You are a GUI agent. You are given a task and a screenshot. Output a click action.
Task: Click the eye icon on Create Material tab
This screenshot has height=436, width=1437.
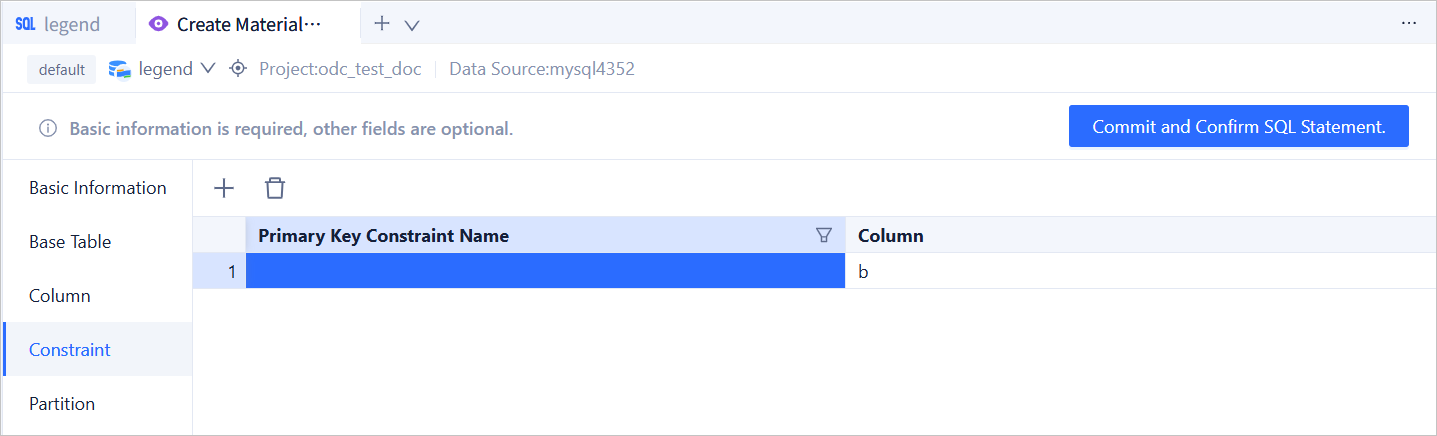(x=158, y=24)
